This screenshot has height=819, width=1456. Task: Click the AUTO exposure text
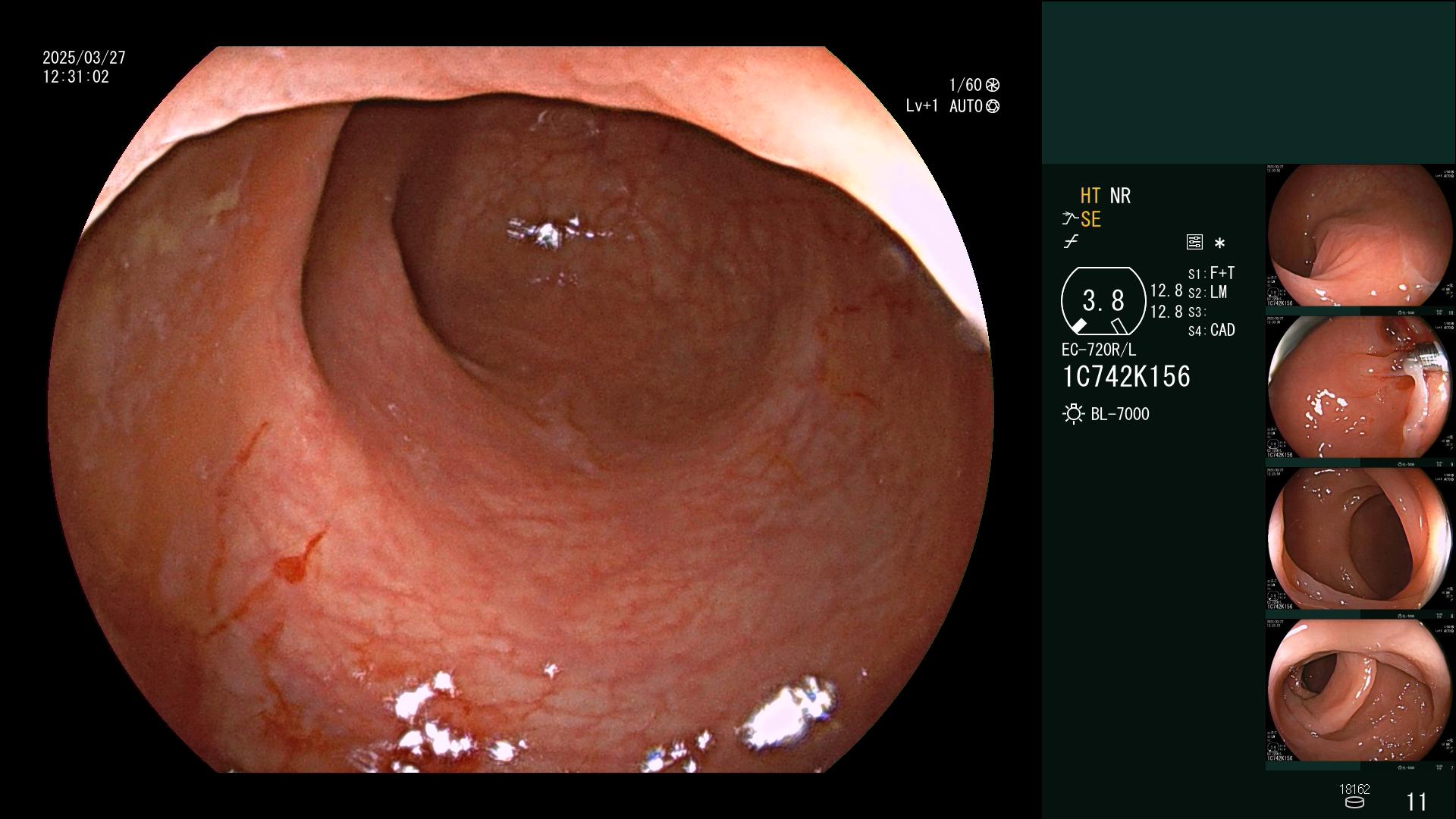966,106
